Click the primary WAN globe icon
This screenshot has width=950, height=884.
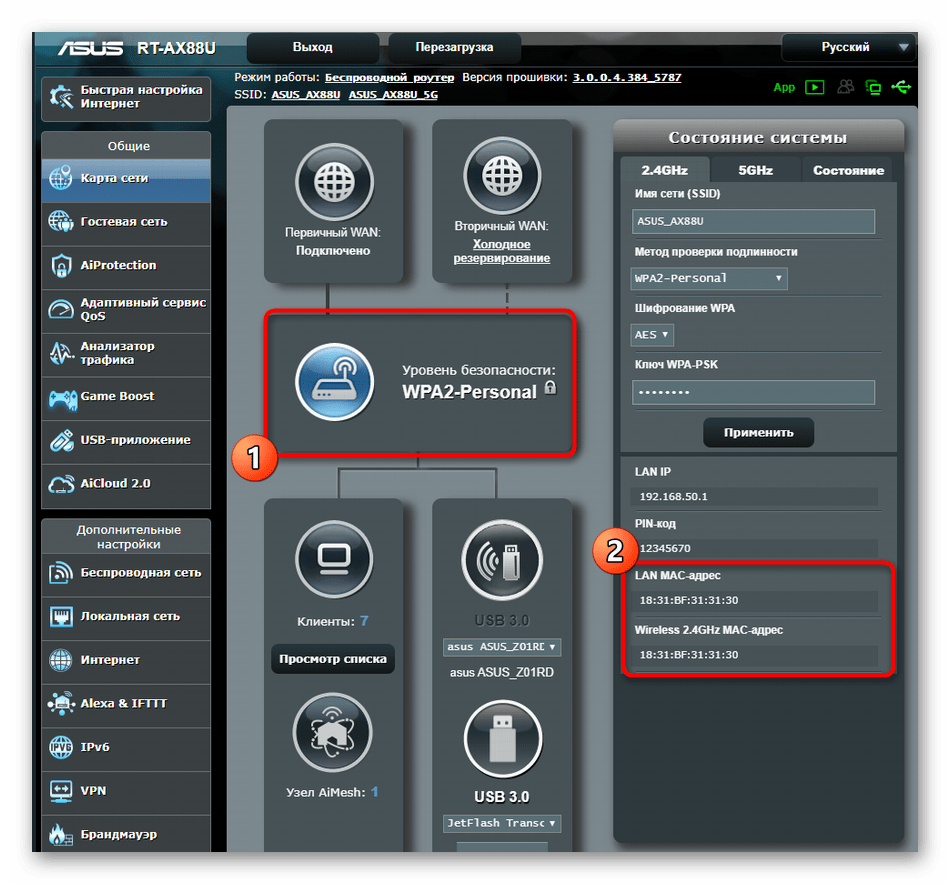point(333,182)
